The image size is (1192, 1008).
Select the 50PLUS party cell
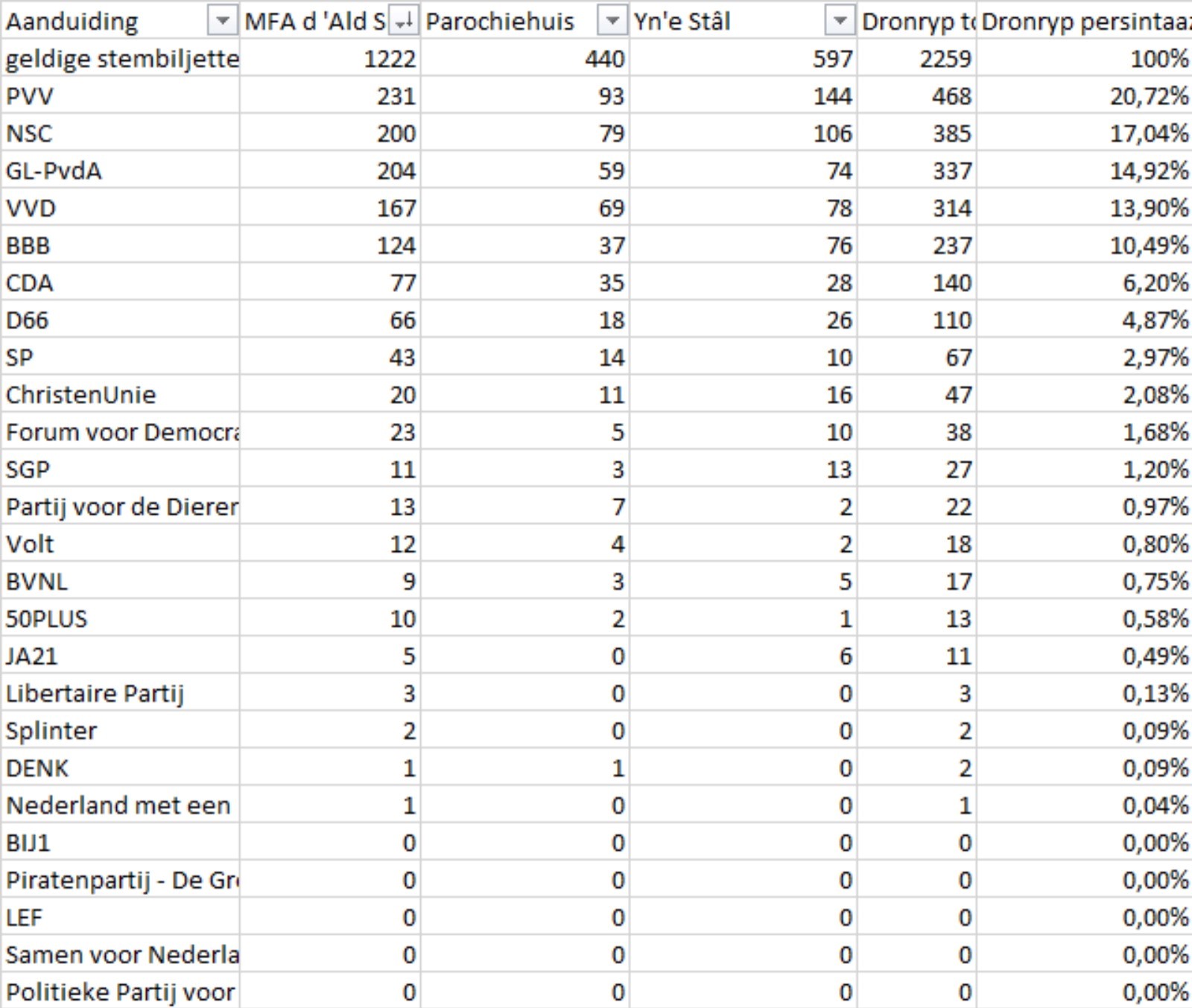121,618
